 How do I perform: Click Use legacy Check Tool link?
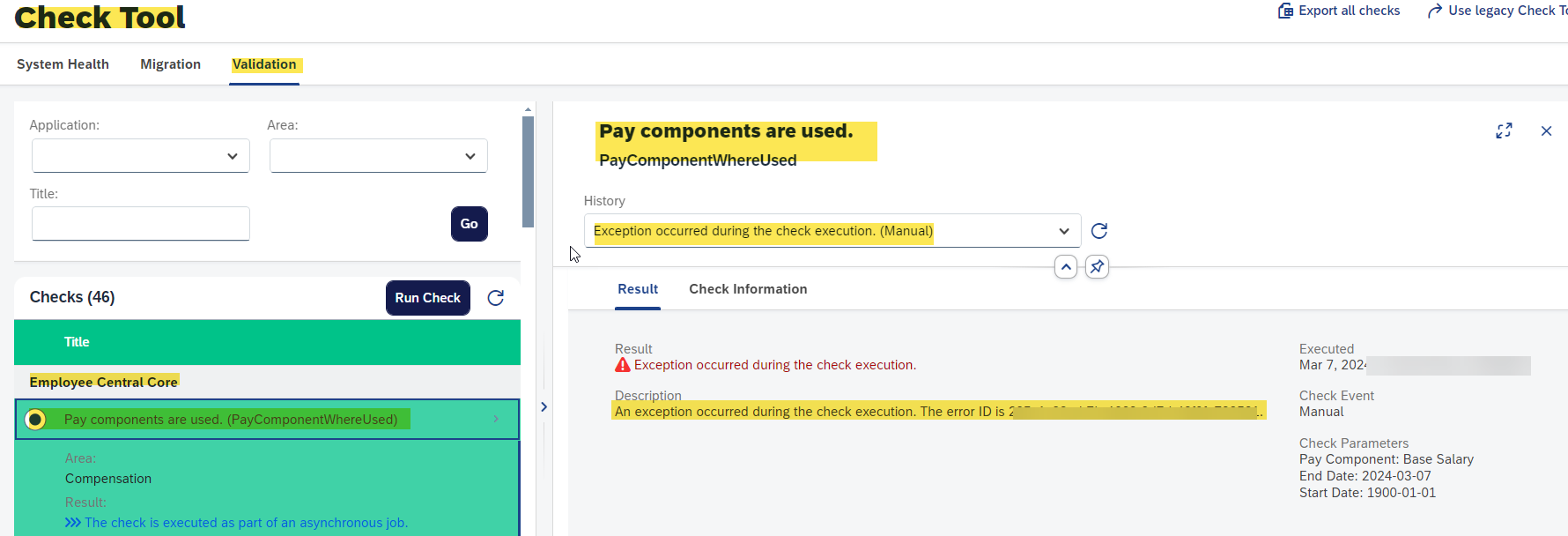(1507, 11)
